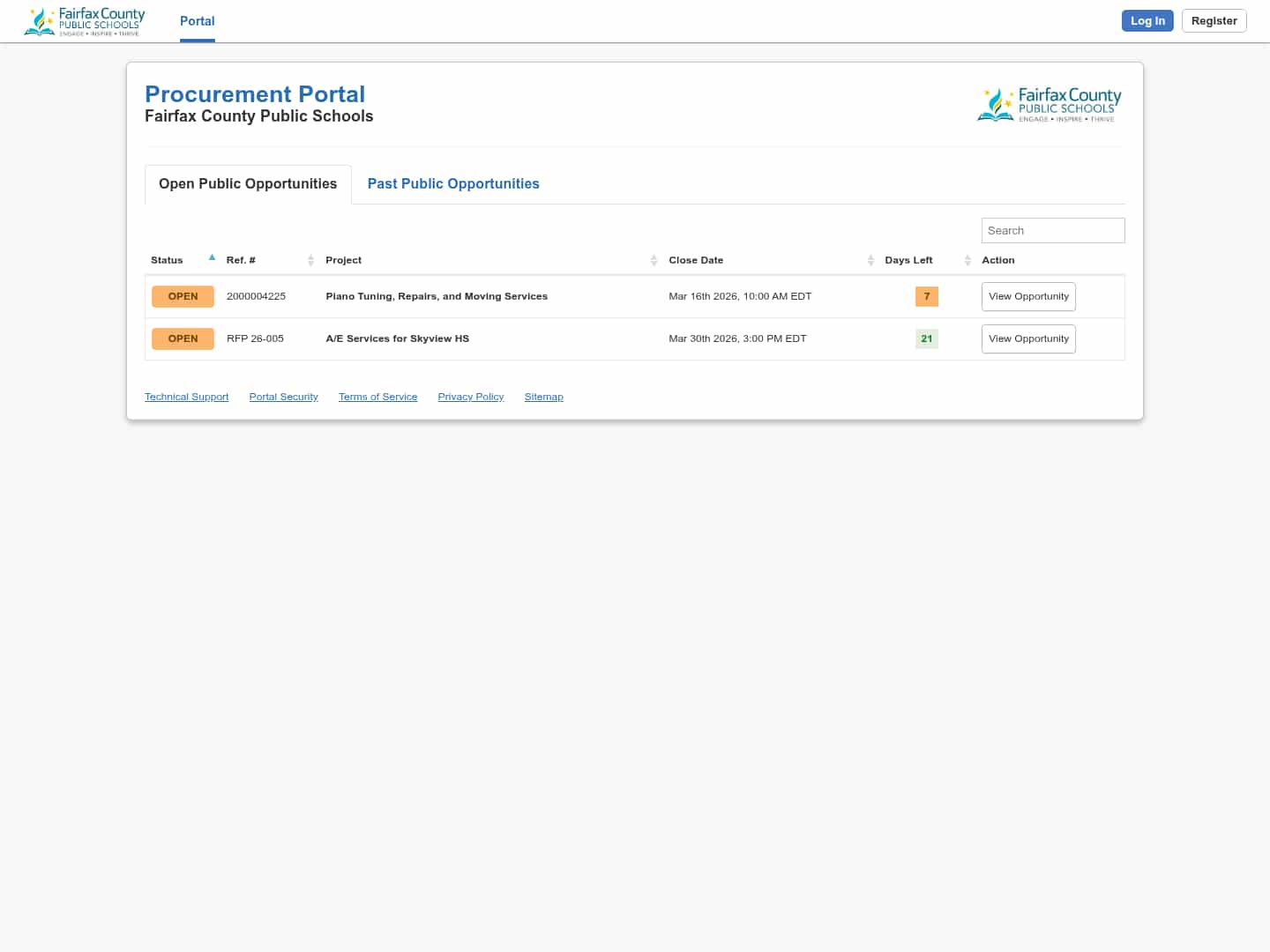Open the Technical Support link
Image resolution: width=1270 pixels, height=952 pixels.
[x=186, y=398]
